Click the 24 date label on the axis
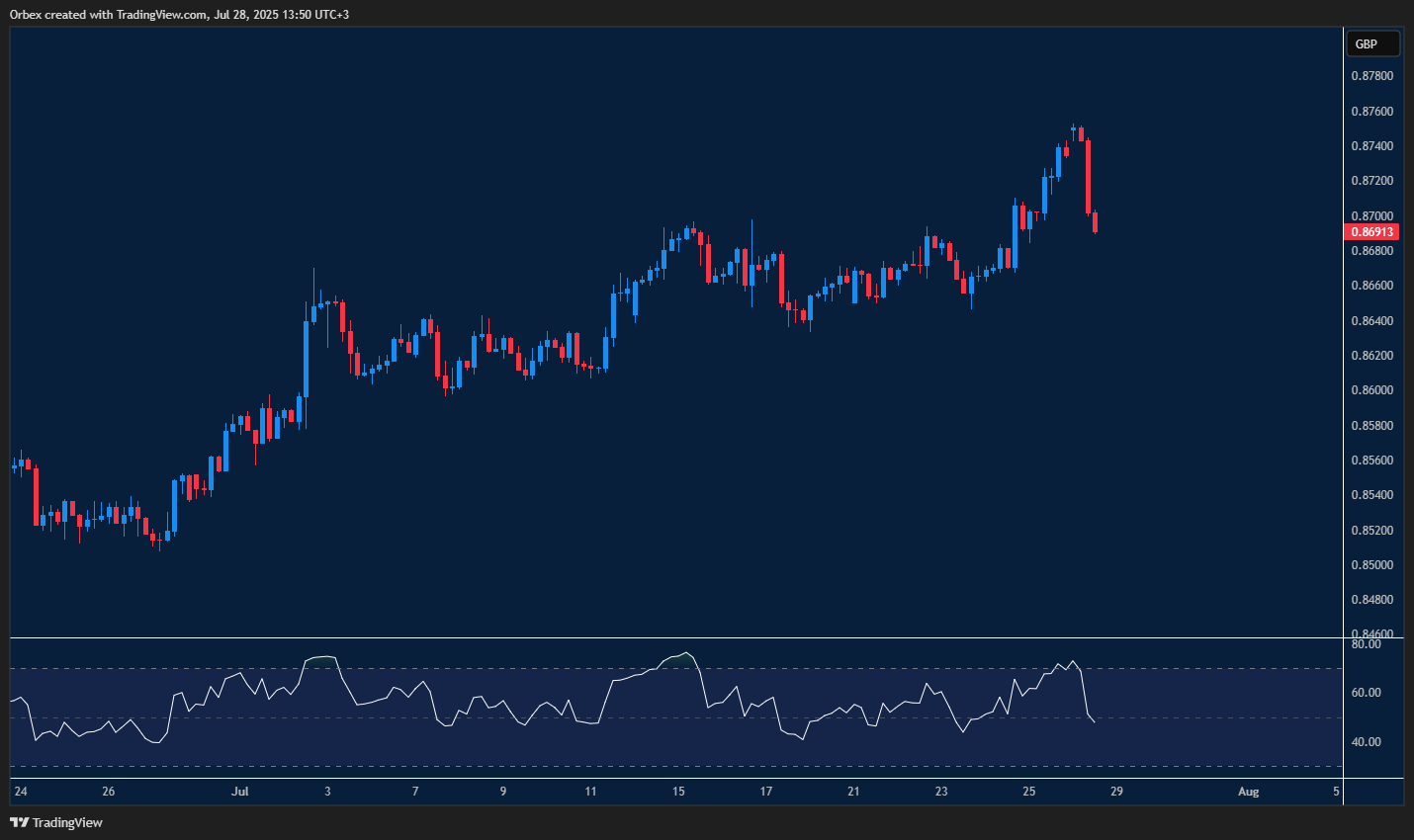1414x840 pixels. [20, 792]
